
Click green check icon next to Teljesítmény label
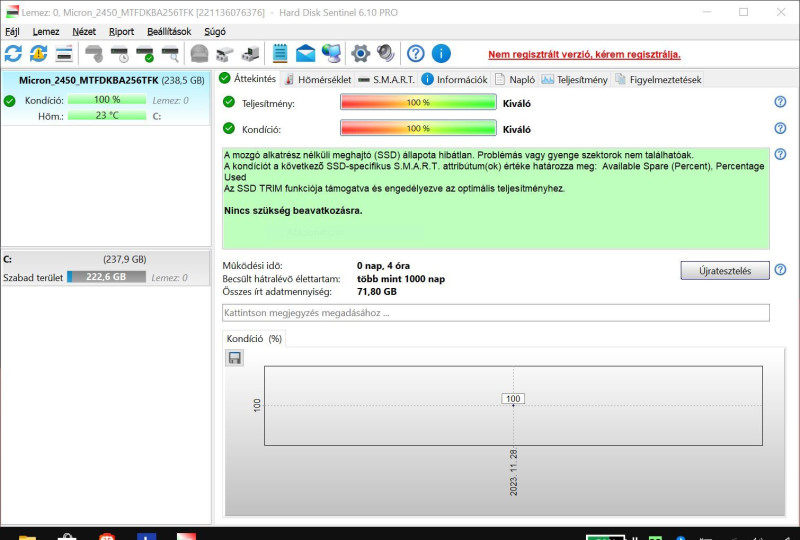tap(229, 102)
